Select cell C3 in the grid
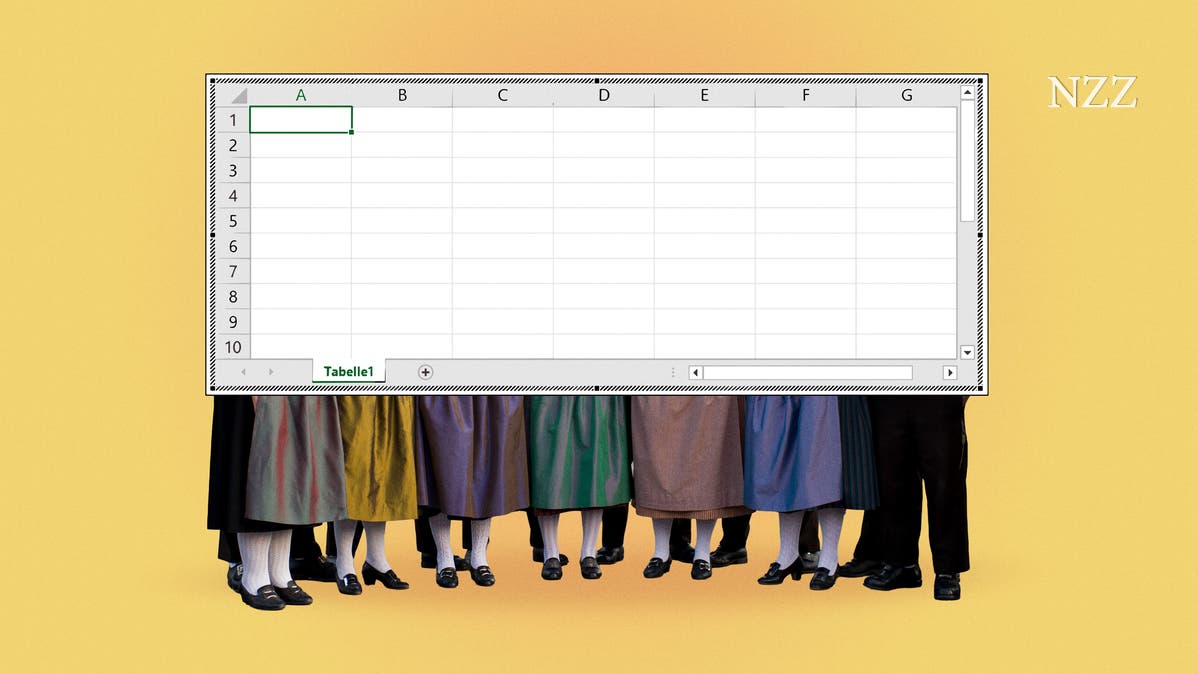This screenshot has height=674, width=1198. coord(503,170)
